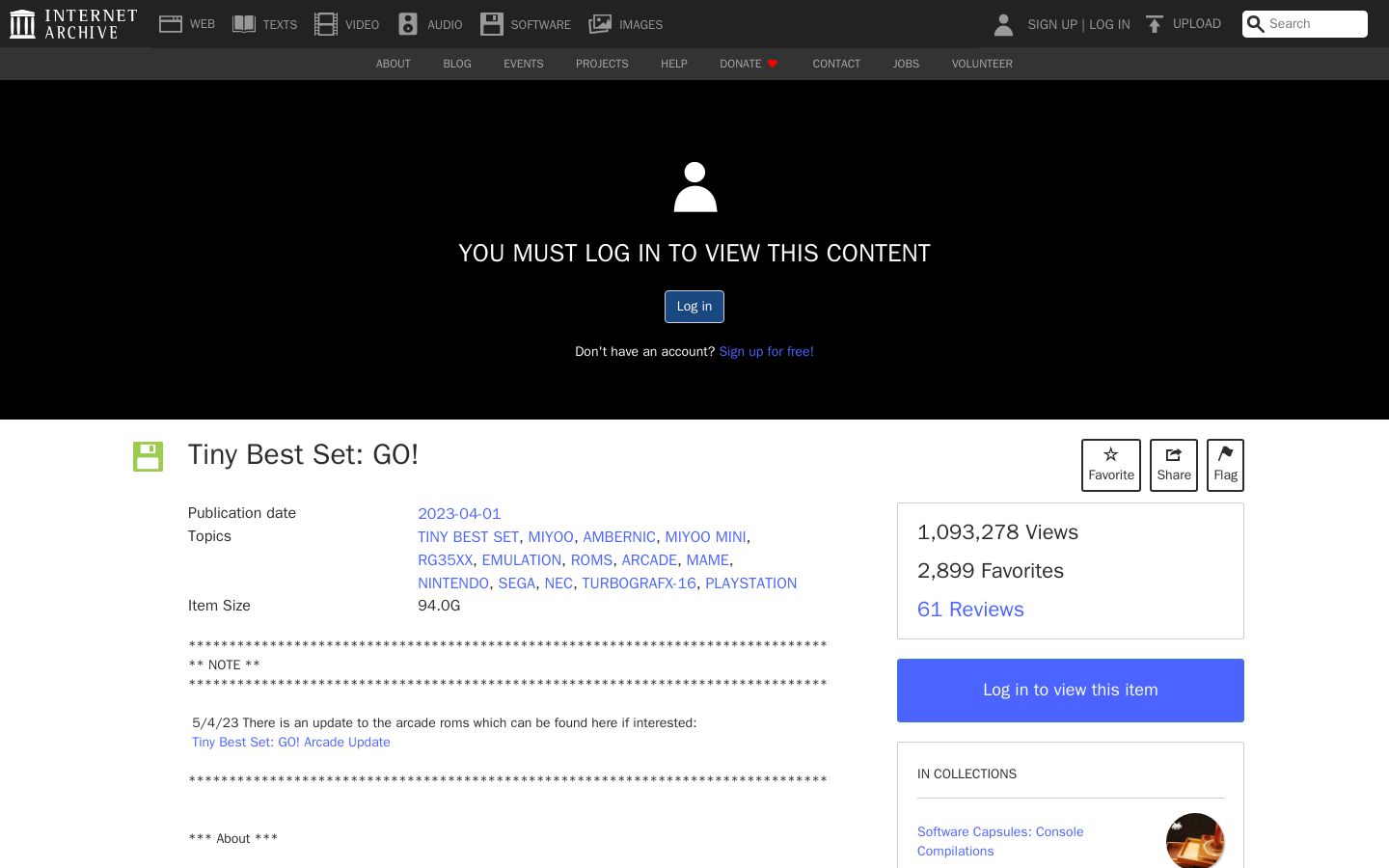This screenshot has height=868, width=1389.
Task: Click the Log In link in header
Action: point(1109,24)
